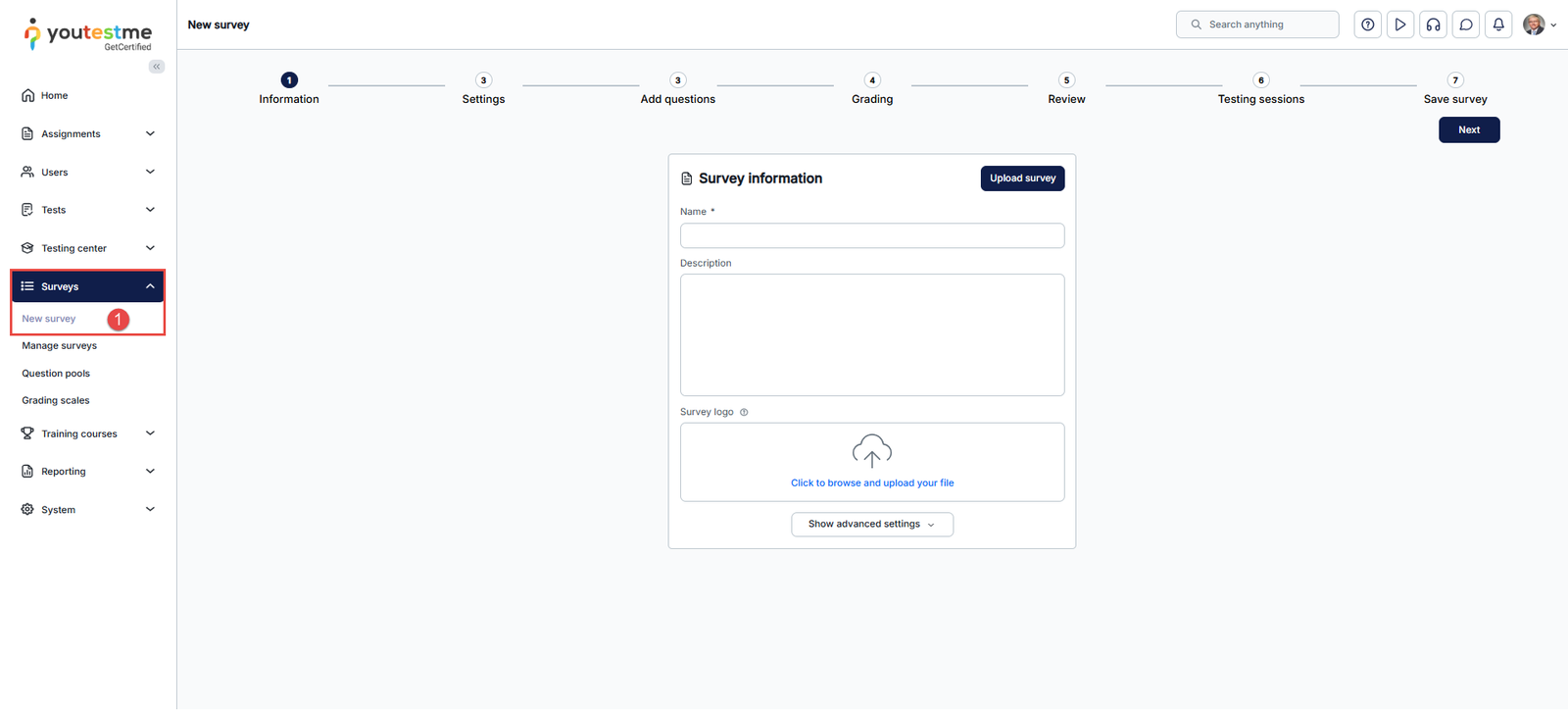Click the Assignments clipboard icon
The width and height of the screenshot is (1568, 710).
tap(27, 133)
